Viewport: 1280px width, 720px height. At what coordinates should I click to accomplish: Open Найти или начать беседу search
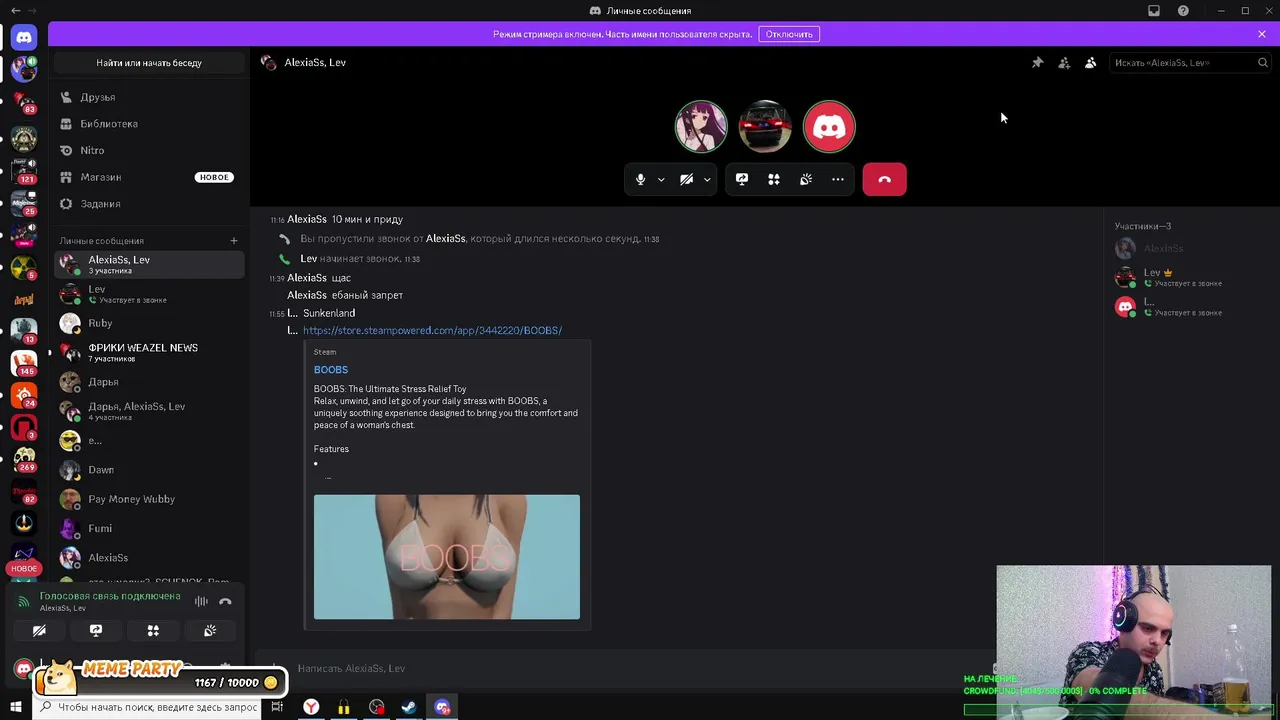pos(149,62)
